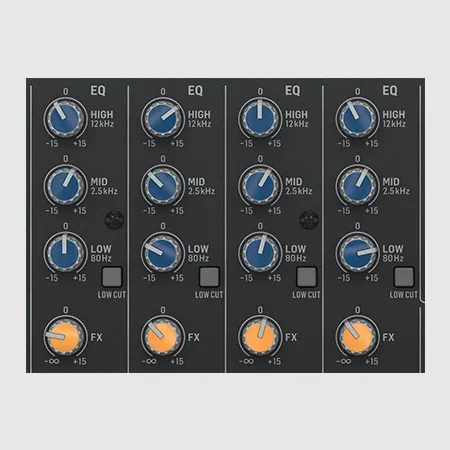This screenshot has width=450, height=450.
Task: Click the LOW 80Hz knob in channel four
Action: (357, 253)
